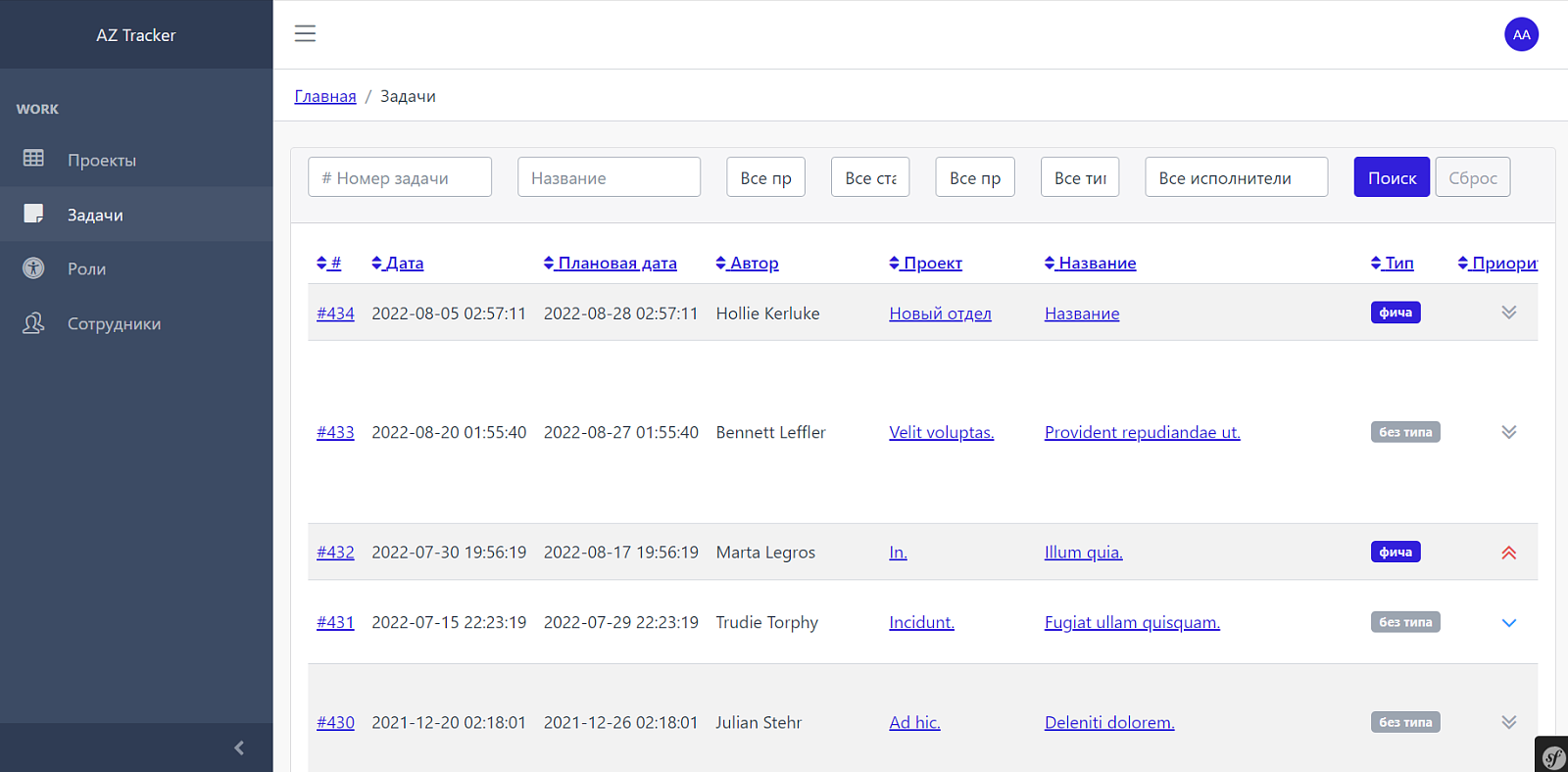The width and height of the screenshot is (1568, 772).
Task: Open the 'Все ста' status filter dropdown
Action: (870, 177)
